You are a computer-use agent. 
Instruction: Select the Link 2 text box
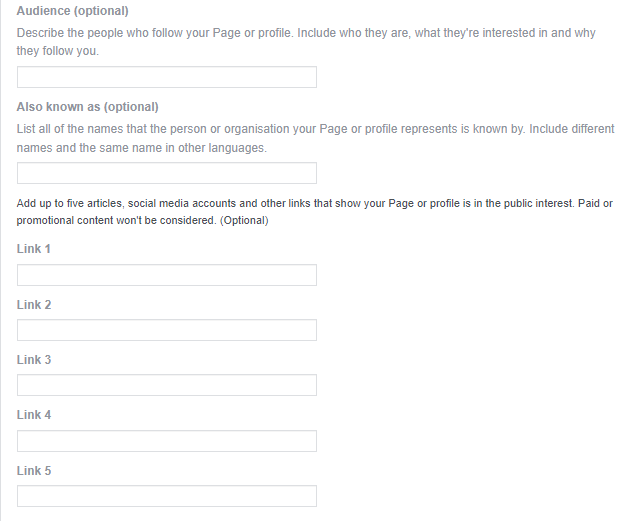pos(166,330)
